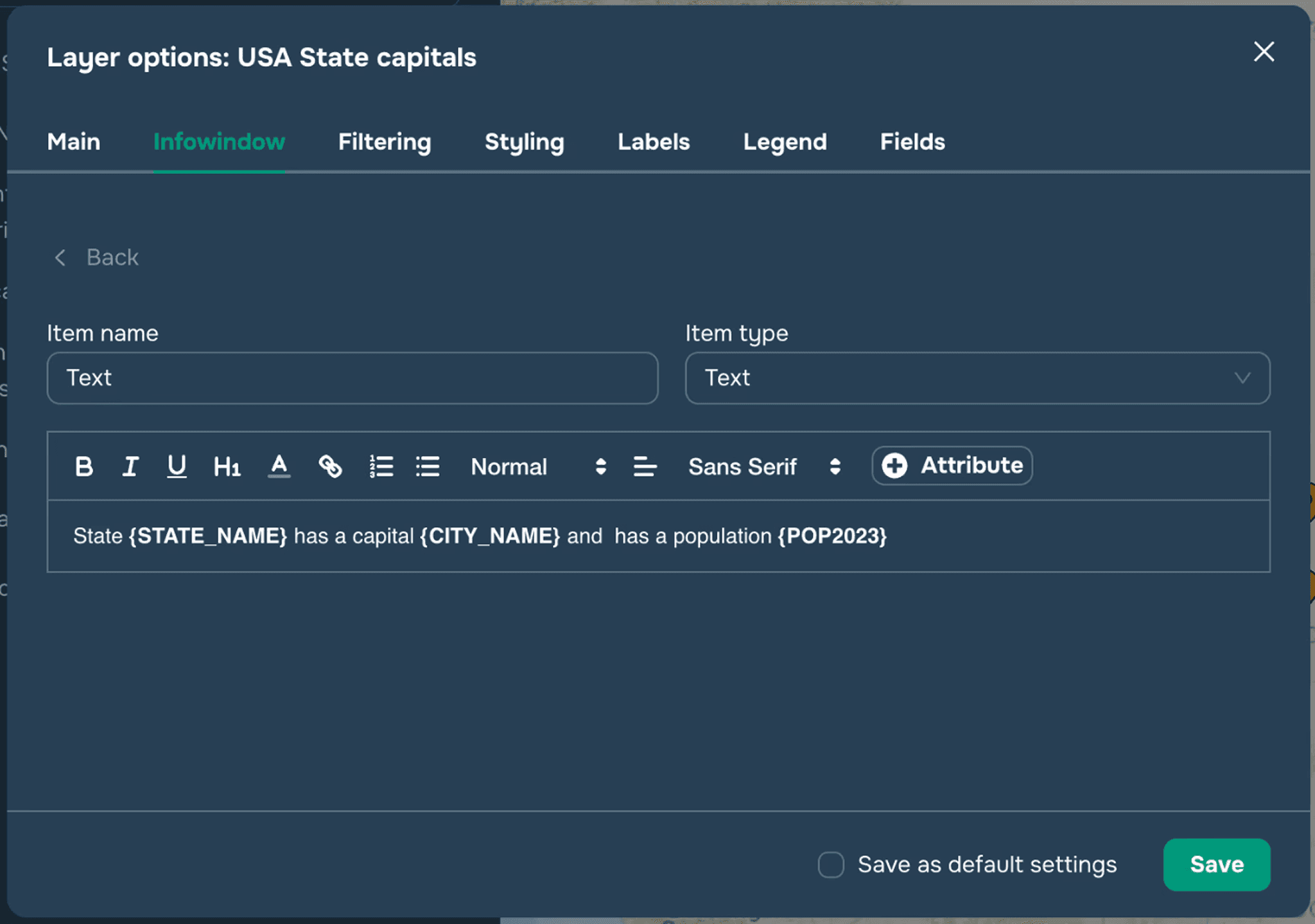The image size is (1315, 924).
Task: Open the text alignment options
Action: [x=645, y=466]
